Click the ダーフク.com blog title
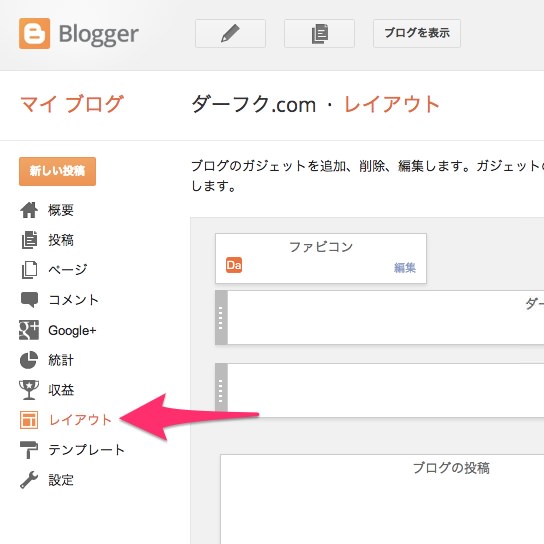 point(254,104)
